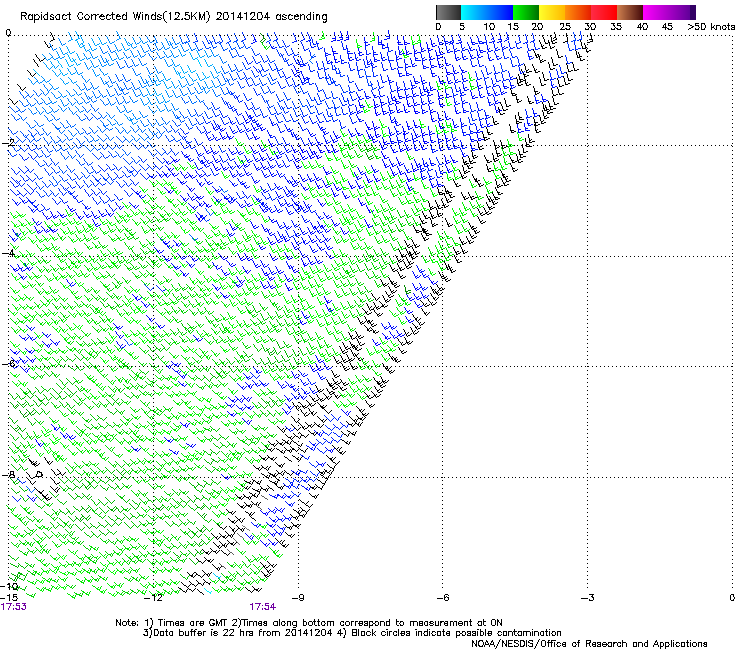
Task: Click the green 15–20 knots legend segment
Action: coord(526,12)
